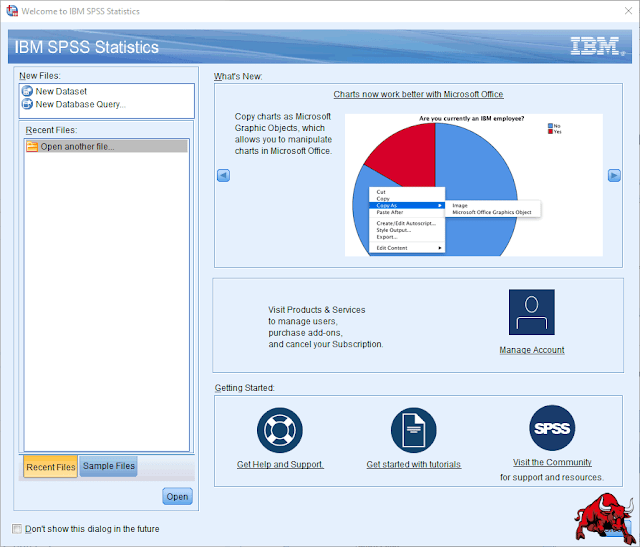Click the pie chart preview thumbnail
640x547 pixels.
[x=473, y=185]
